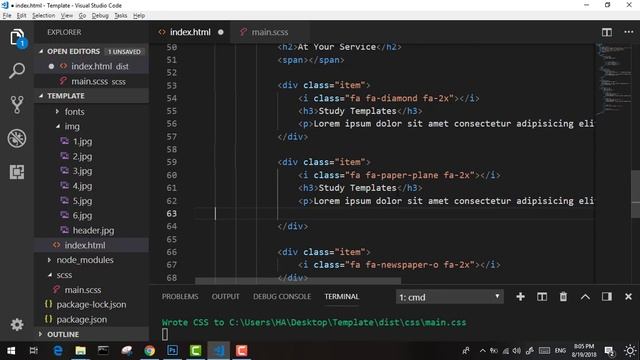Image resolution: width=640 pixels, height=360 pixels.
Task: Open the taskbar clock showing 8:05 PM
Action: click(x=583, y=351)
